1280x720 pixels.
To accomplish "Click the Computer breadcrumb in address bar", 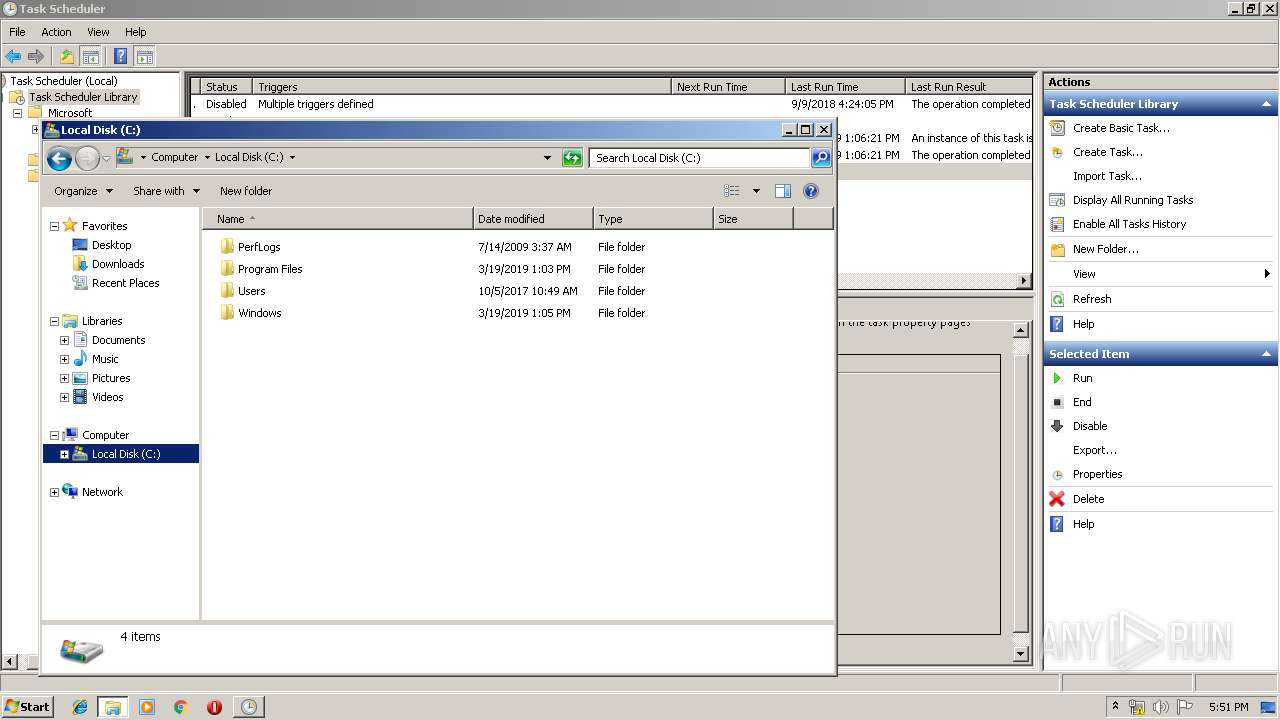I will (x=174, y=158).
